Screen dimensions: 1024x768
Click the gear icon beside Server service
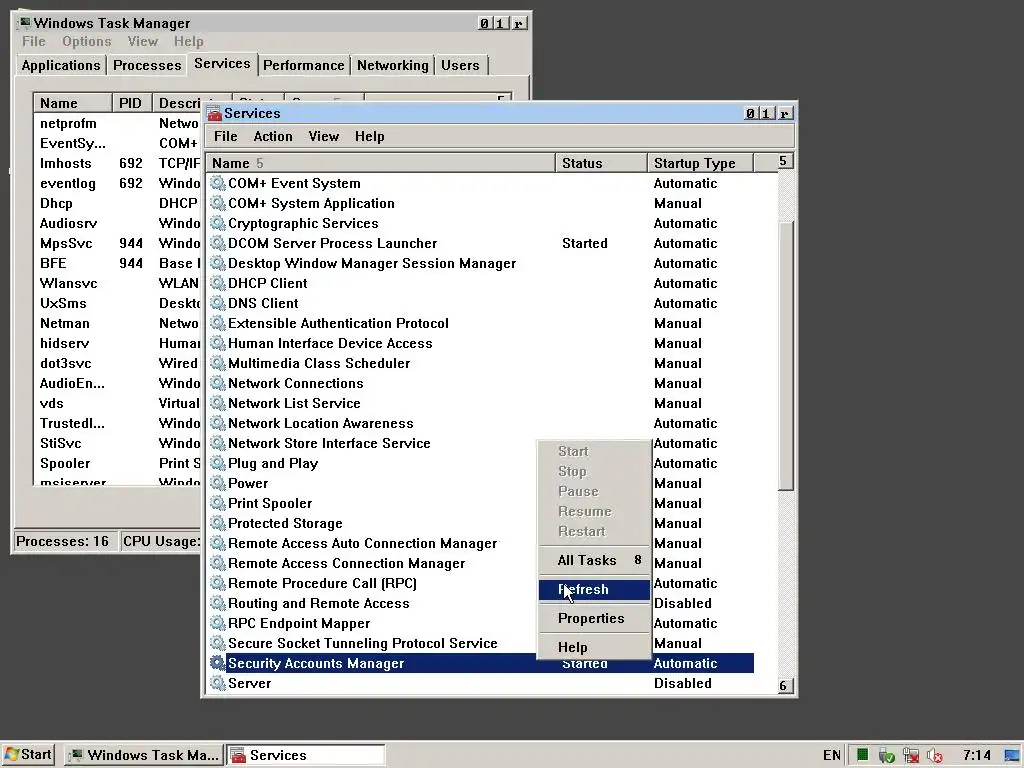tap(217, 683)
